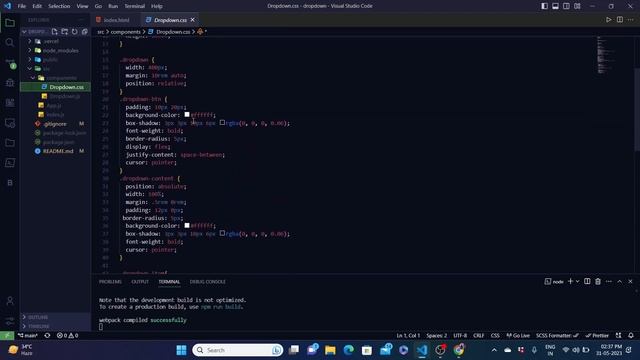
Task: Click the code minimap
Action: tap(605, 55)
